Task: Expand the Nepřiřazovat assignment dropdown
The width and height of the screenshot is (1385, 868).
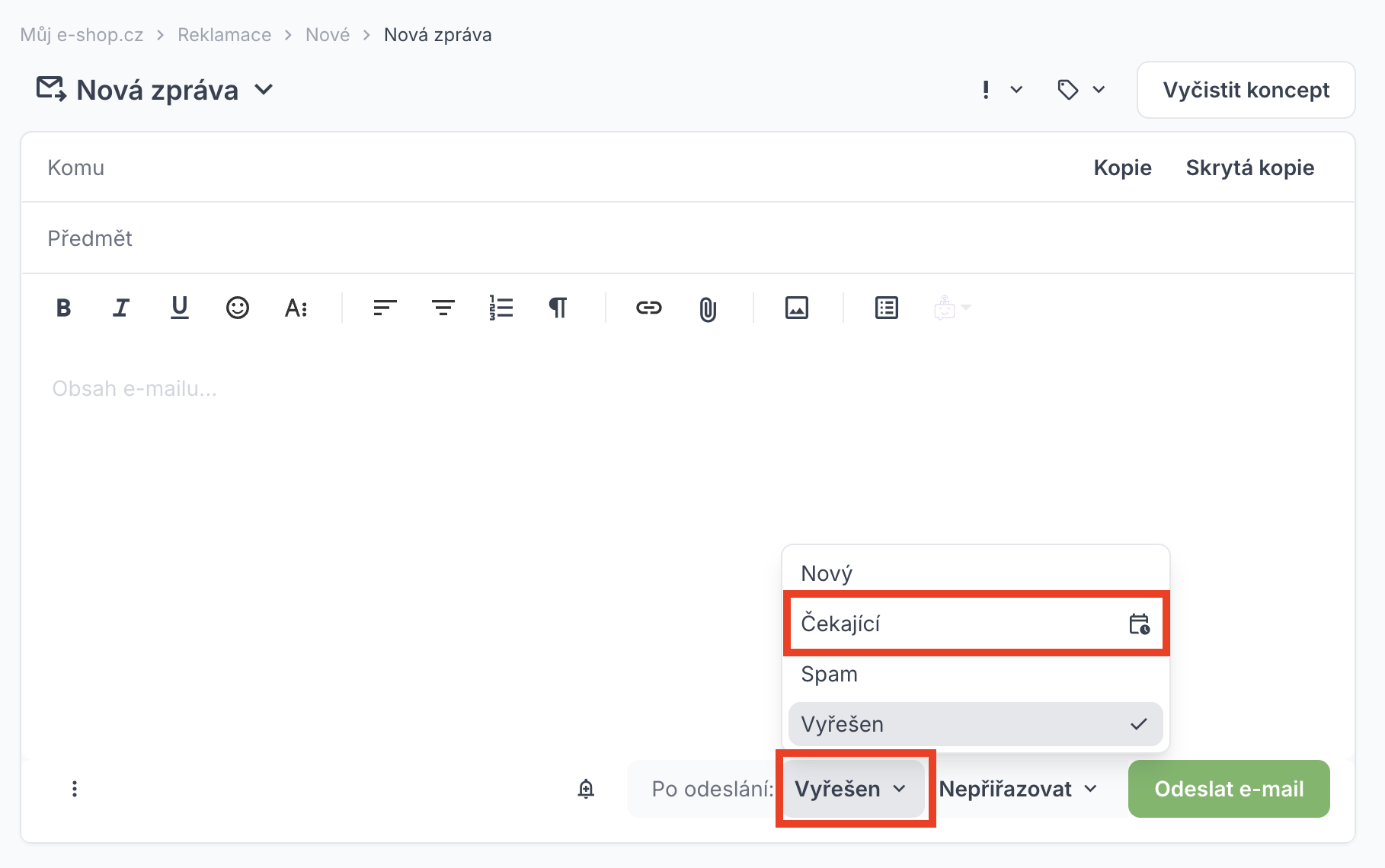Action: (1018, 789)
